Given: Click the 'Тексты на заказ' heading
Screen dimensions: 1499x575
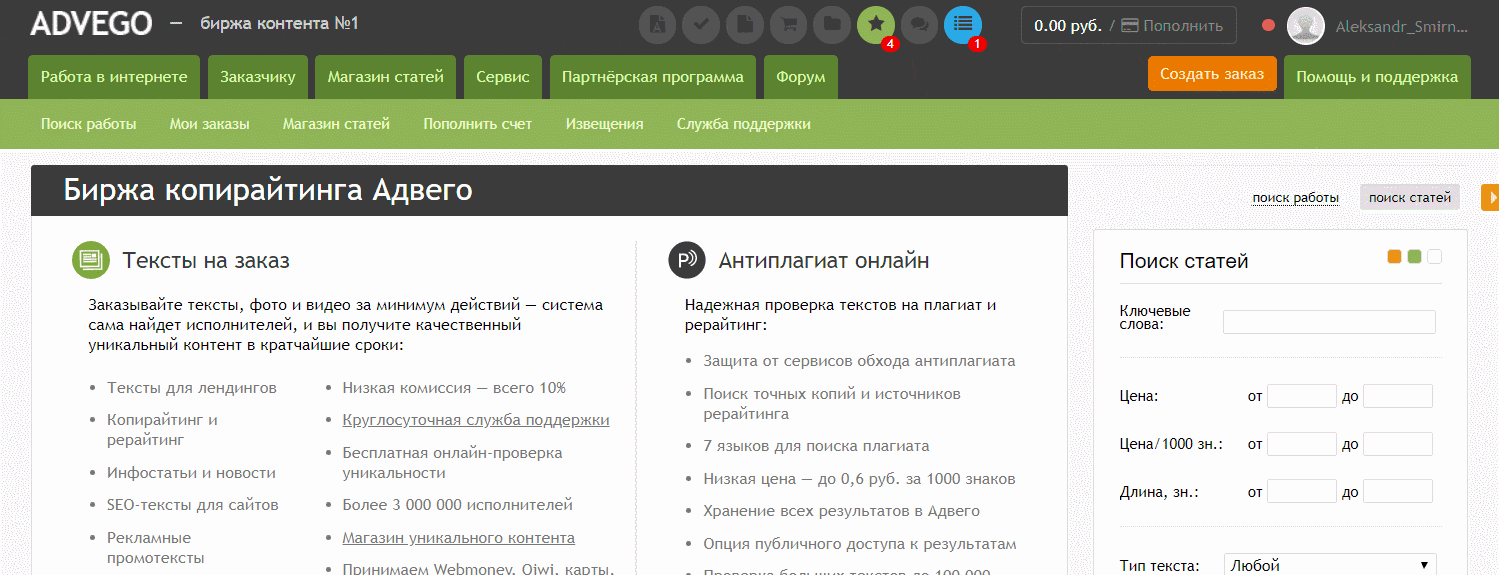Looking at the screenshot, I should point(206,261).
